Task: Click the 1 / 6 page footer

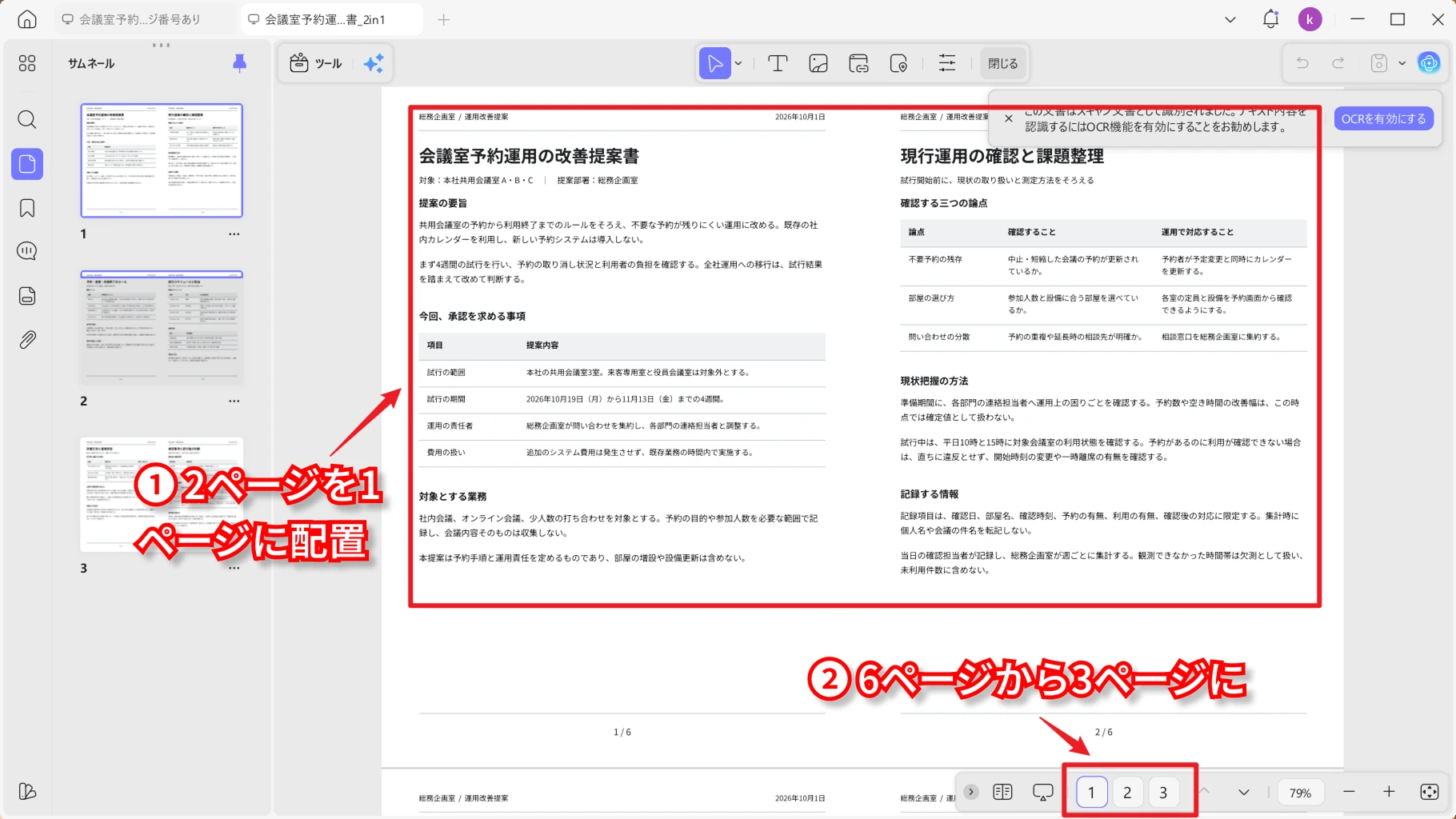Action: [622, 732]
